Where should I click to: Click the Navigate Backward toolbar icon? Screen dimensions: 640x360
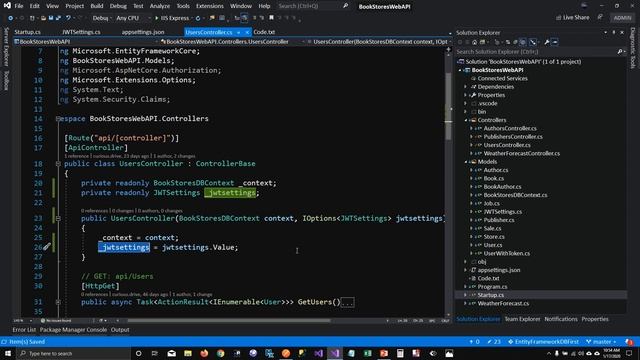pos(11,18)
